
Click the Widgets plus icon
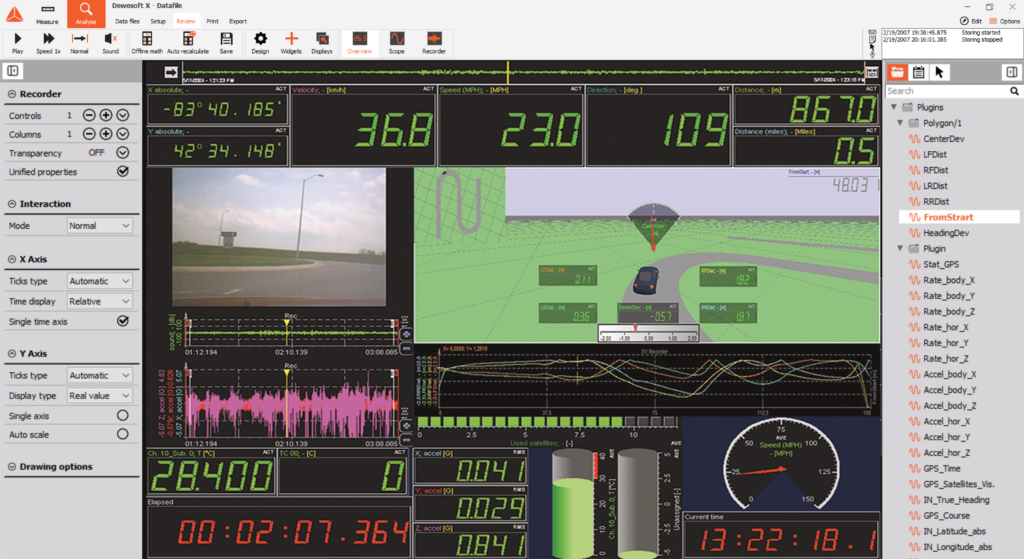(x=291, y=42)
